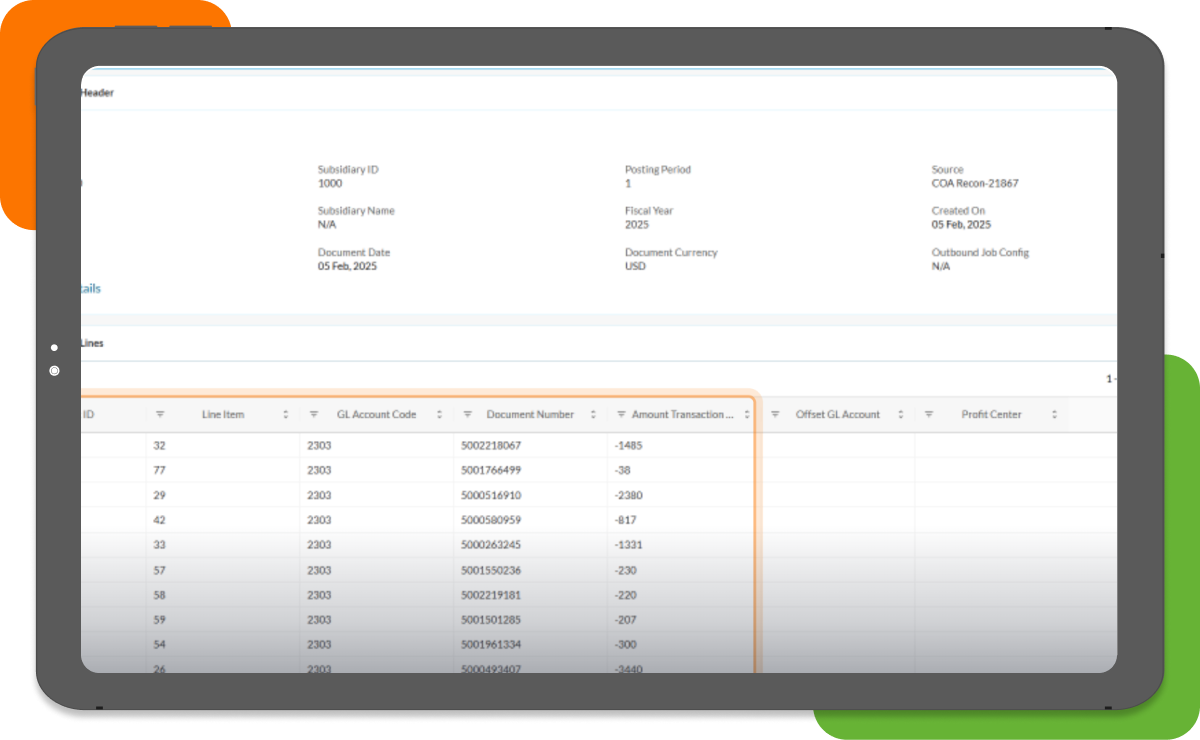Click the Subsidiary Name value N/A

pyautogui.click(x=327, y=225)
